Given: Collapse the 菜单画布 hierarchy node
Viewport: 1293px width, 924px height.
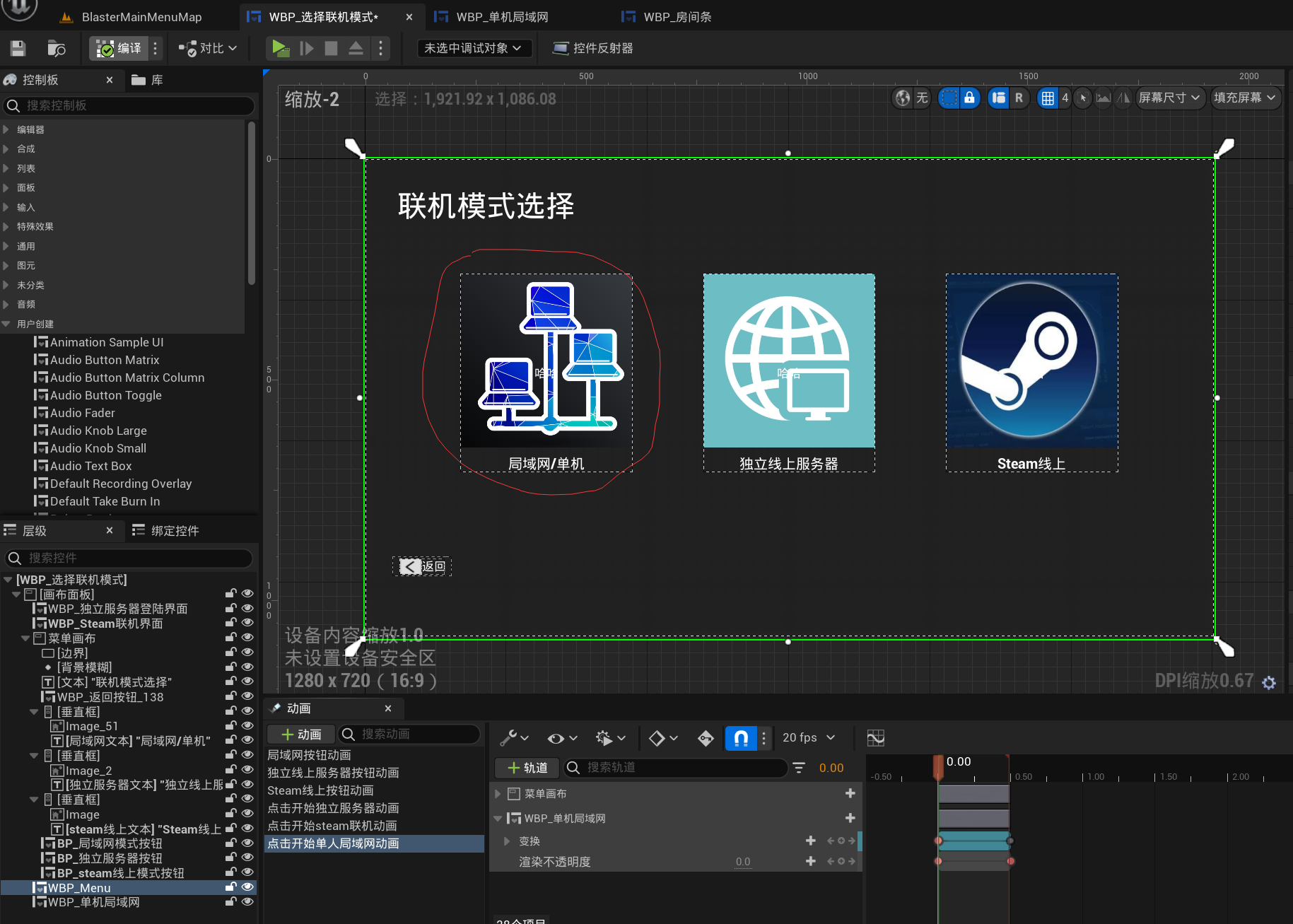Looking at the screenshot, I should (25, 638).
